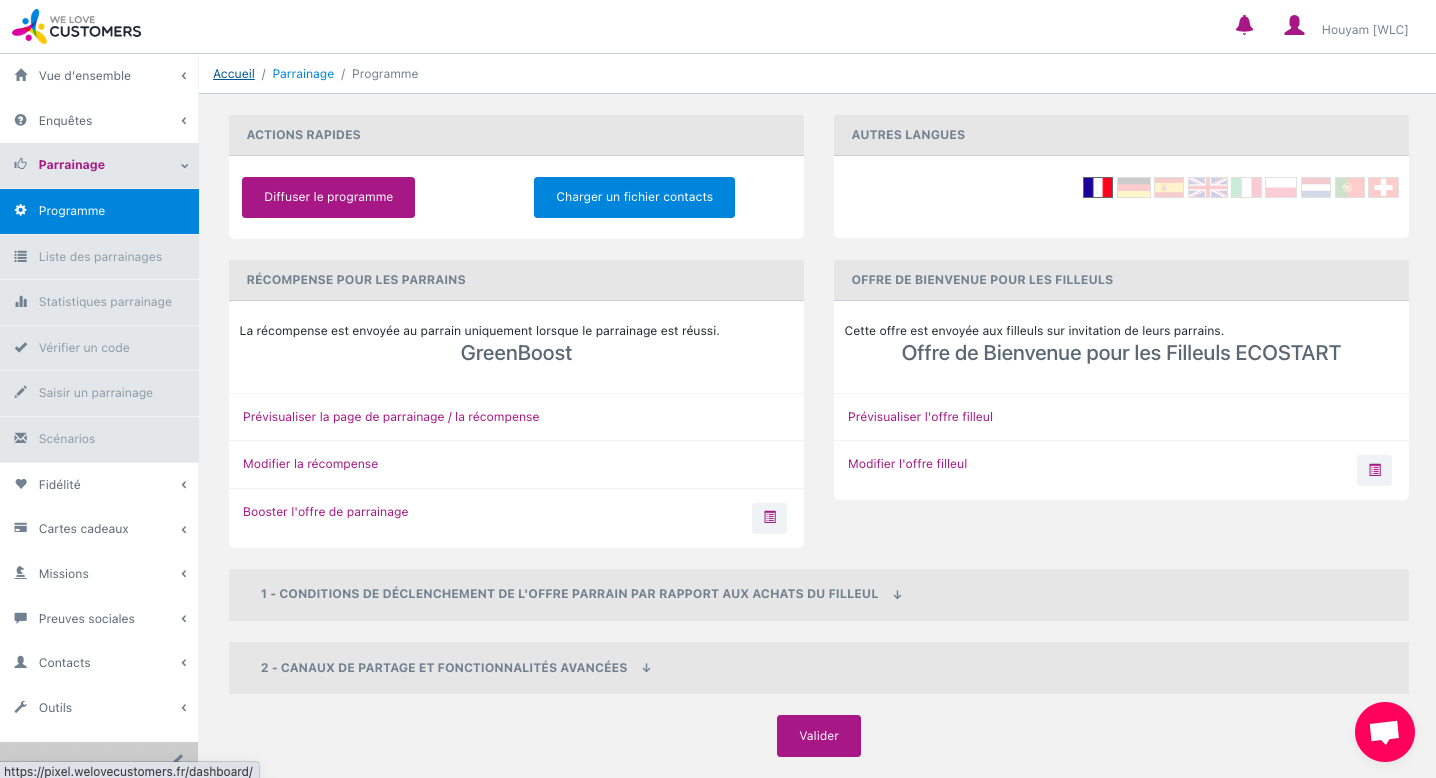Viewport: 1436px width, 778px height.
Task: Click the We Love Customers logo
Action: tap(77, 27)
